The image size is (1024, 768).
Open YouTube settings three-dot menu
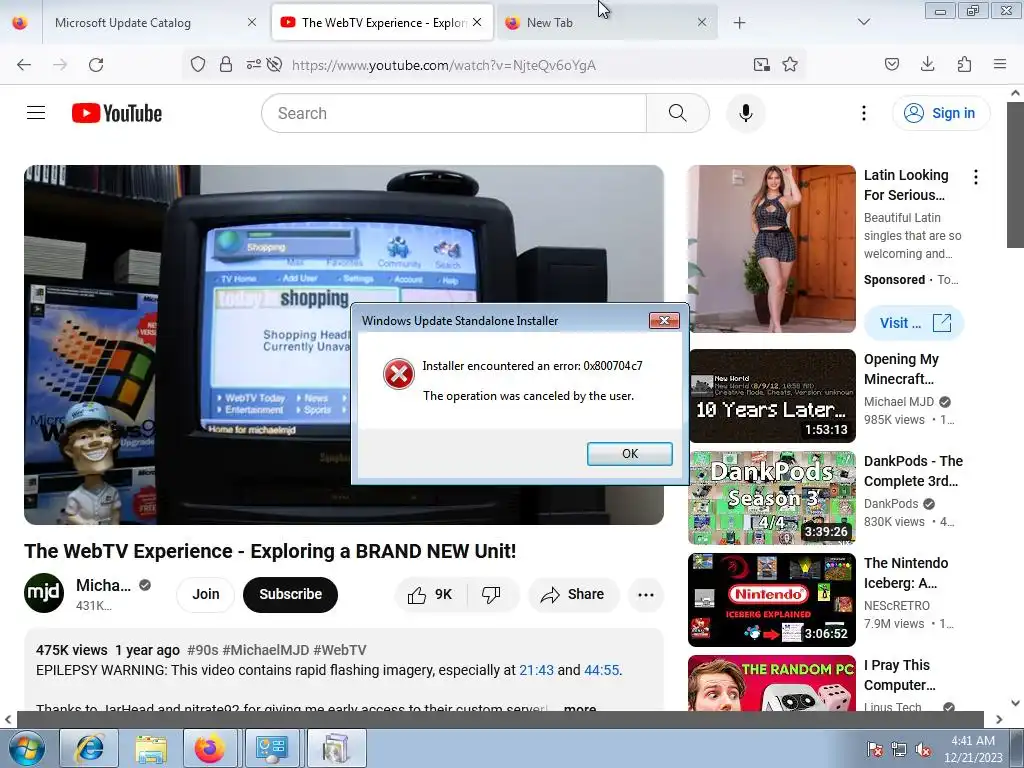point(863,113)
